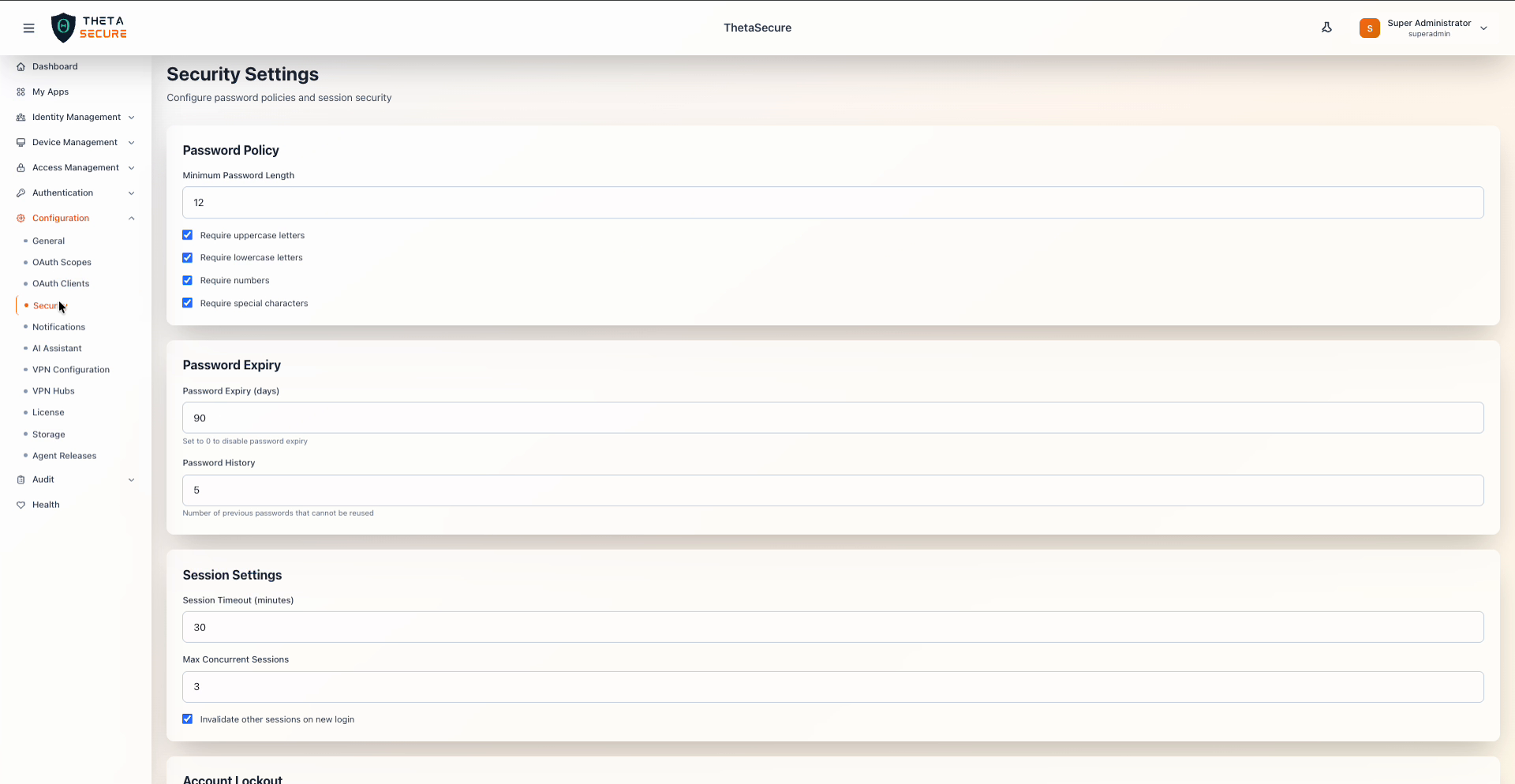This screenshot has width=1515, height=784.
Task: Click the orange S avatar badge
Action: [1370, 28]
